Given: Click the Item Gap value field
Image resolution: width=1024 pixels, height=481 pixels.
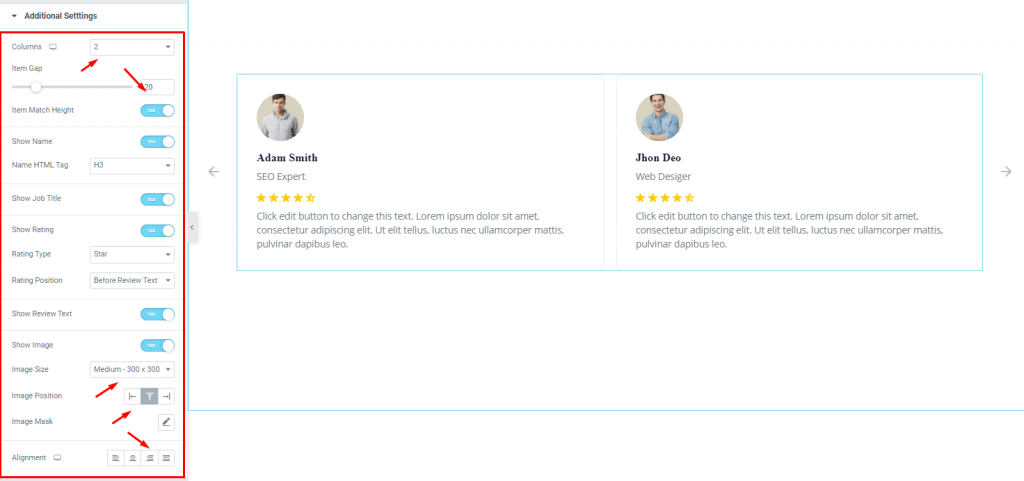Looking at the screenshot, I should (157, 87).
